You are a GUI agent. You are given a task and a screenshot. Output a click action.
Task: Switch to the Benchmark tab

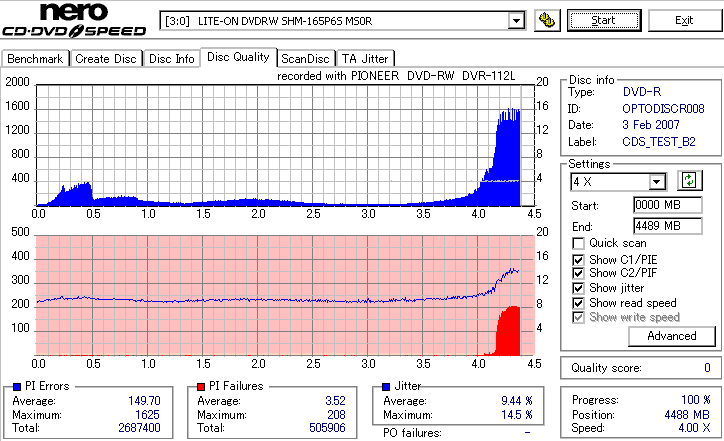[35, 59]
